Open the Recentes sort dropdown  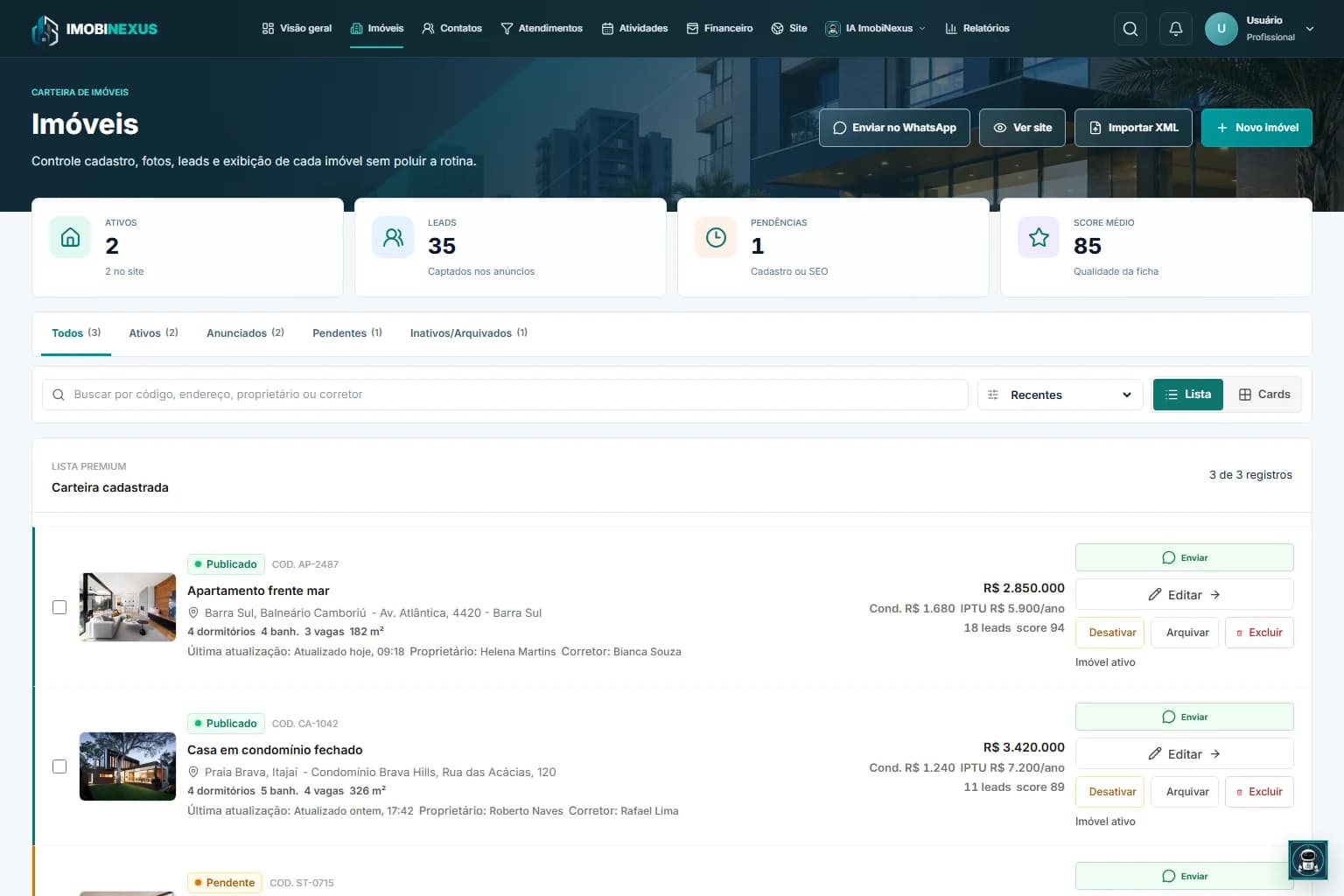click(x=1060, y=395)
